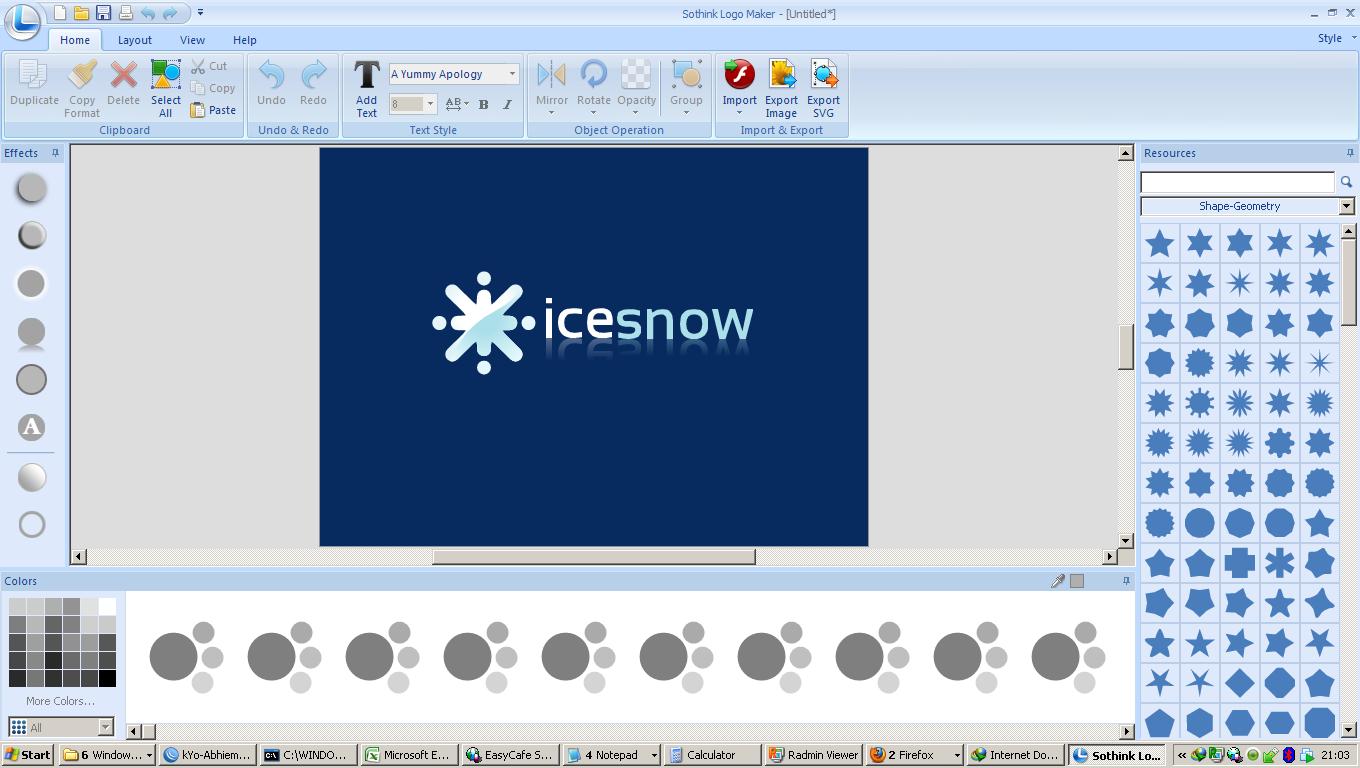Viewport: 1360px width, 768px height.
Task: Click the search magnifier in Resources panel
Action: coord(1347,182)
